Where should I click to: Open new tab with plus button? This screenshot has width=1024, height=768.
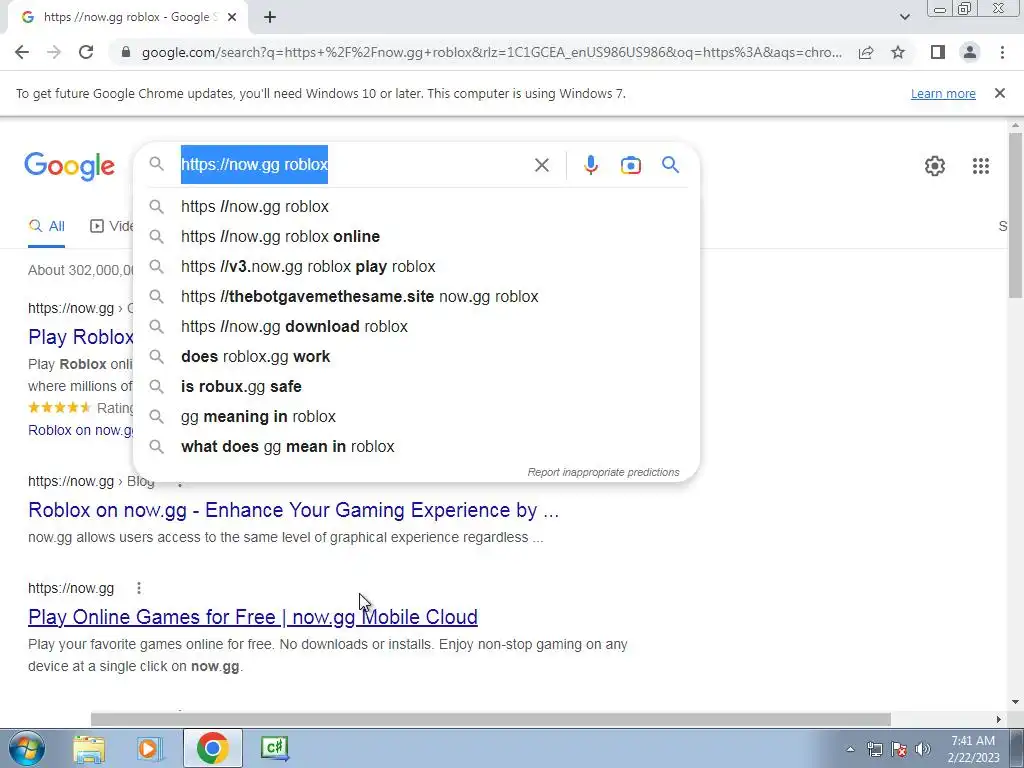(270, 18)
